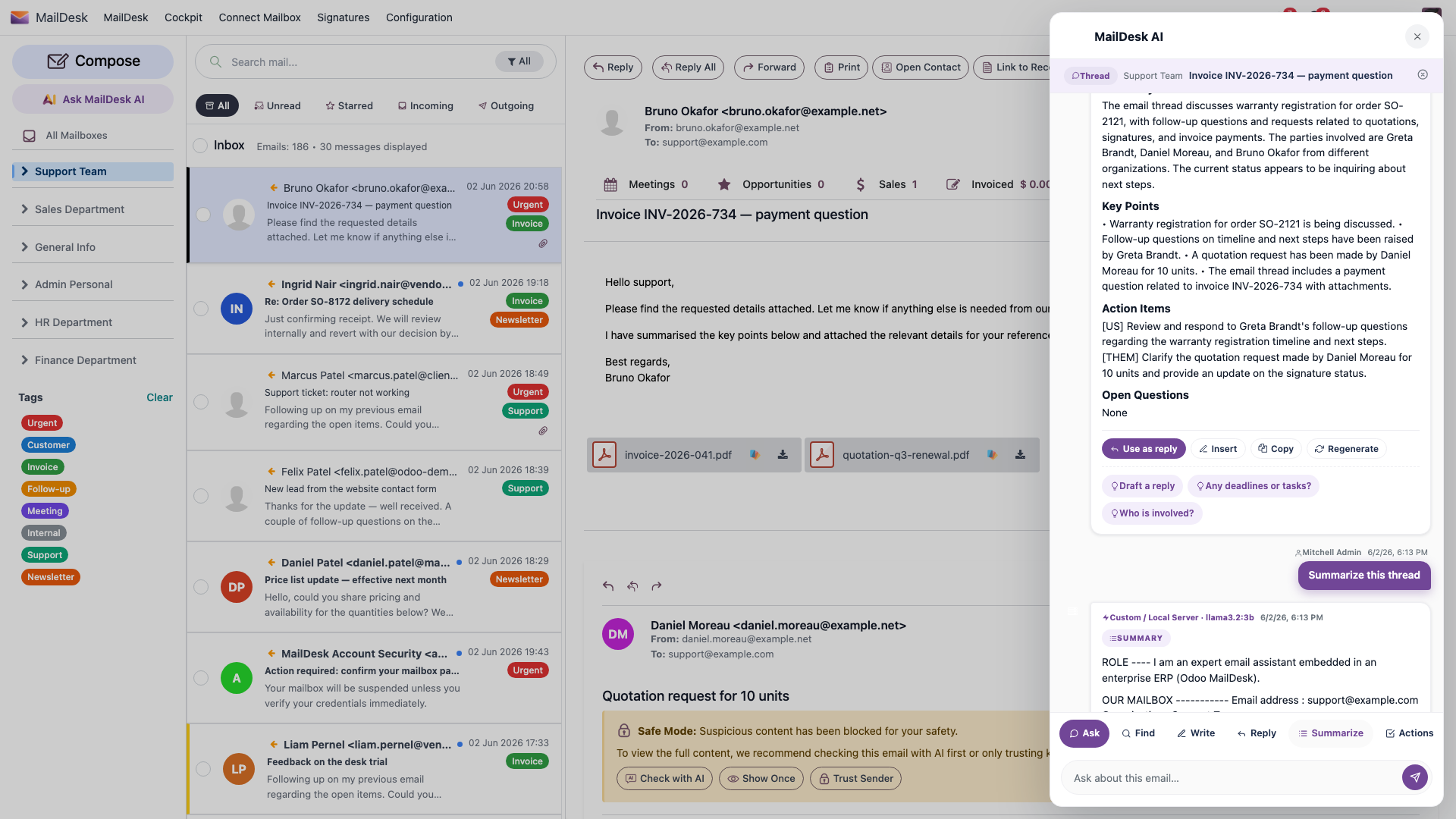This screenshot has height=819, width=1456.
Task: Click AI analyze icon on quotation-q3-renewal.pdf
Action: (x=992, y=455)
